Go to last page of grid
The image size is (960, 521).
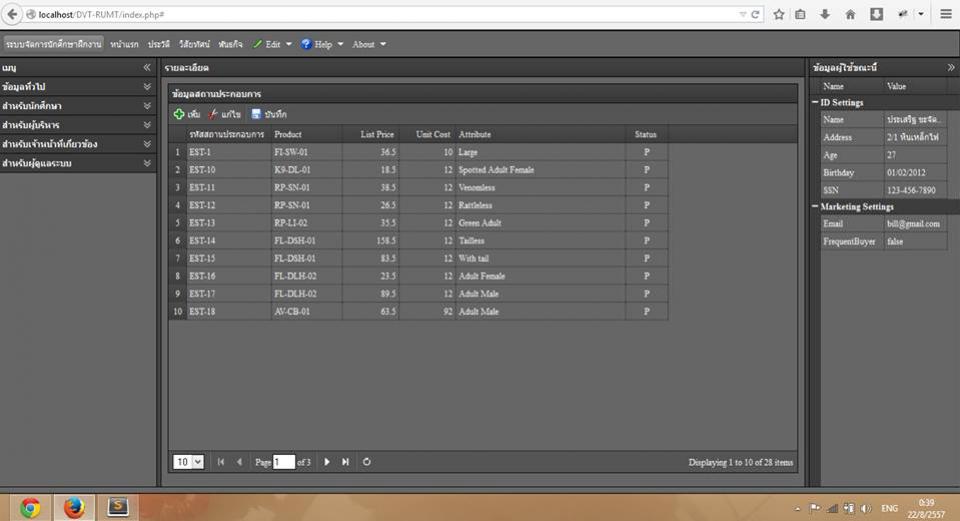(x=345, y=462)
